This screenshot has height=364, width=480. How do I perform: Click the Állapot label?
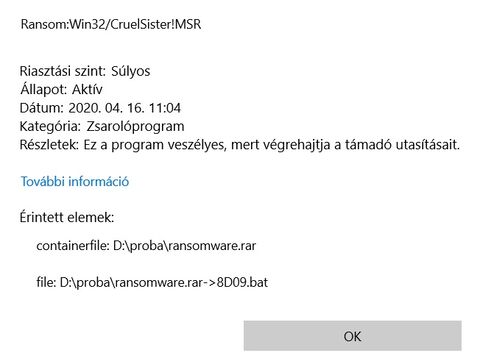tap(44, 89)
